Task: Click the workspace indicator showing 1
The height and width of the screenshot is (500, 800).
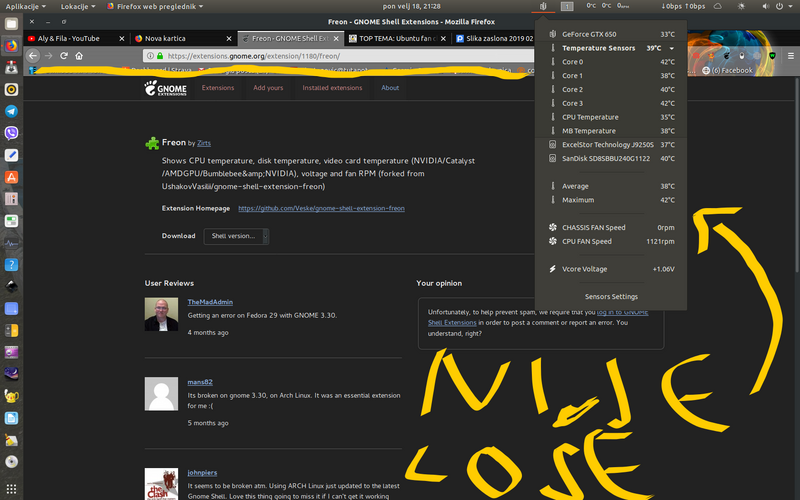Action: point(567,6)
